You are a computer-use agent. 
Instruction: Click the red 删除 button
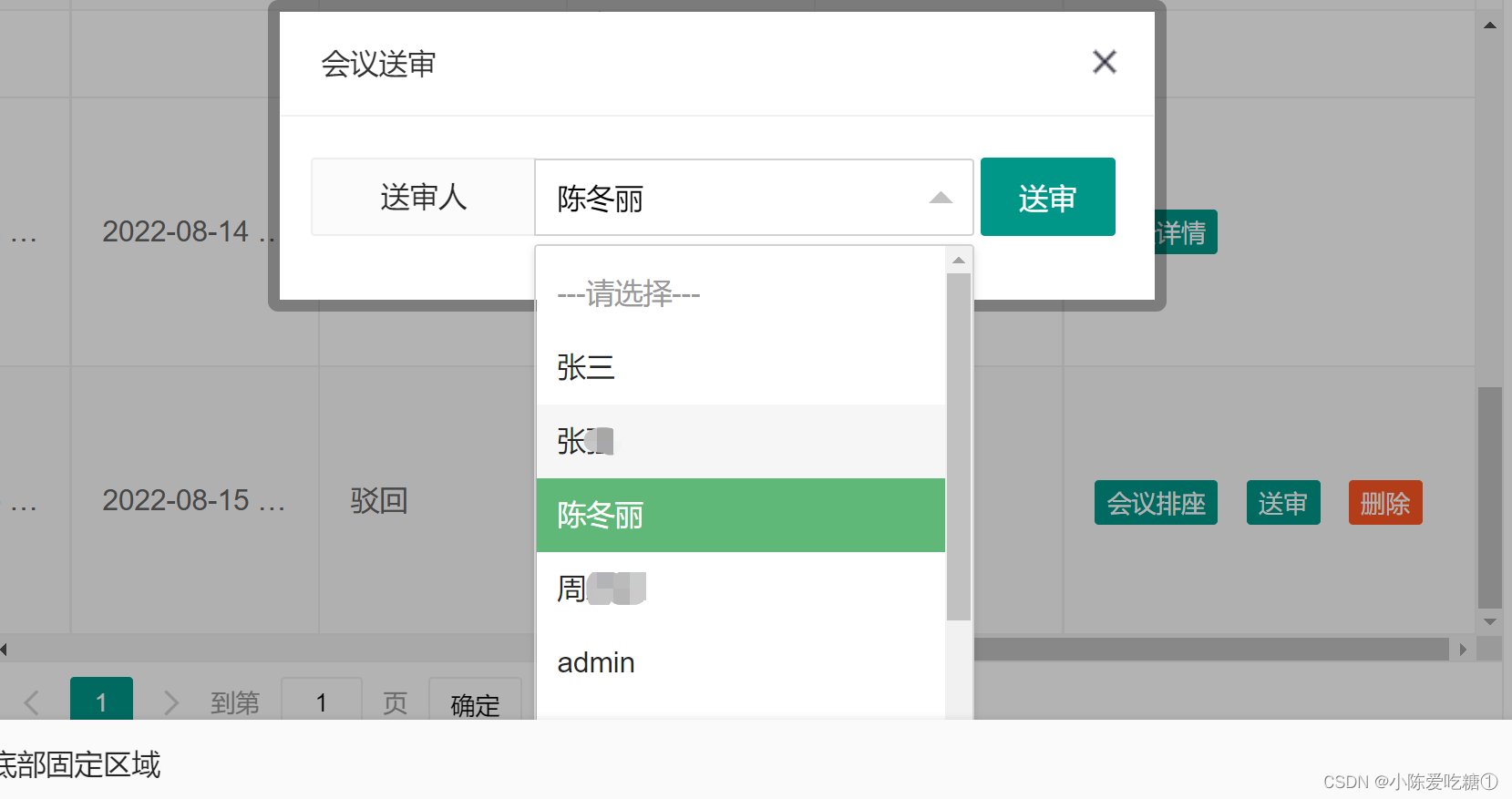click(x=1384, y=503)
